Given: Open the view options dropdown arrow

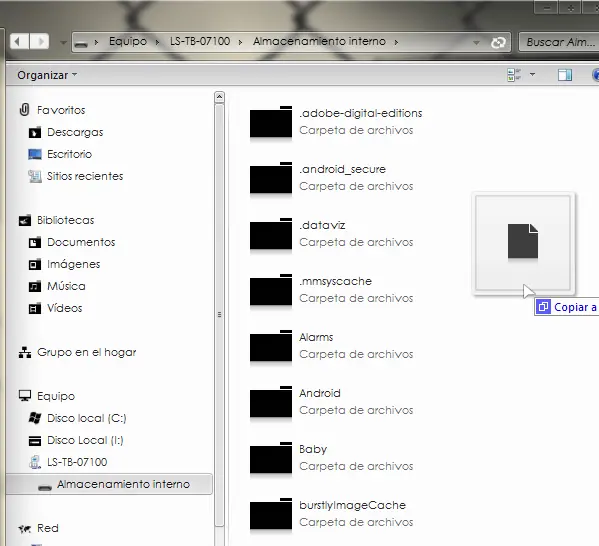Looking at the screenshot, I should click(532, 75).
